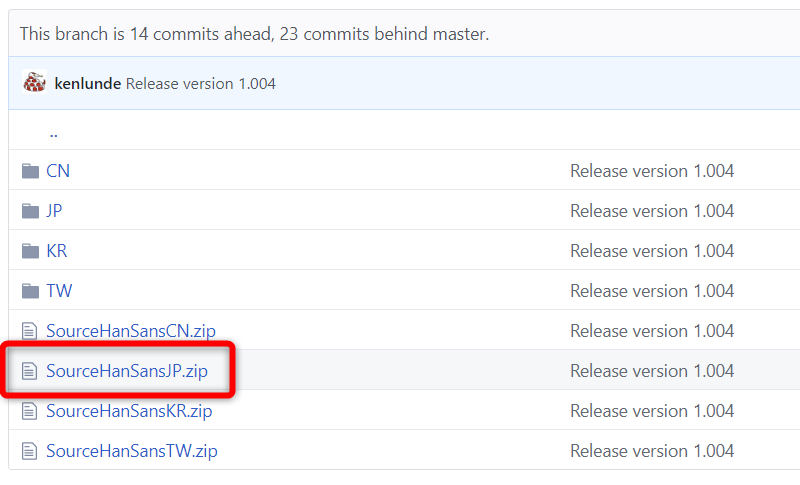The width and height of the screenshot is (800, 485).
Task: Click the kenlunde avatar image
Action: click(35, 83)
